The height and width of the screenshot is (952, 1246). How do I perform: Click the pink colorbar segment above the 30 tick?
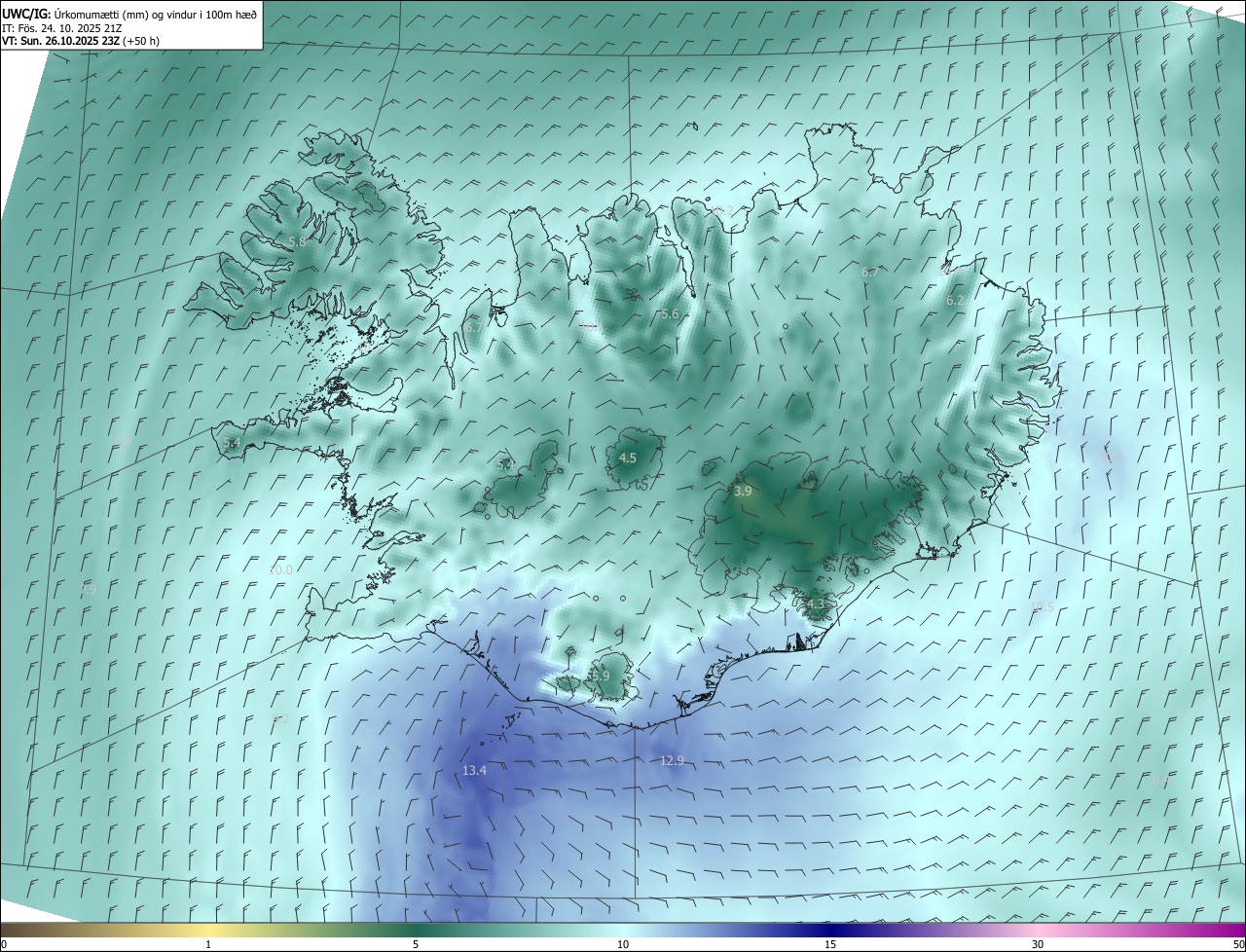pos(1038,930)
